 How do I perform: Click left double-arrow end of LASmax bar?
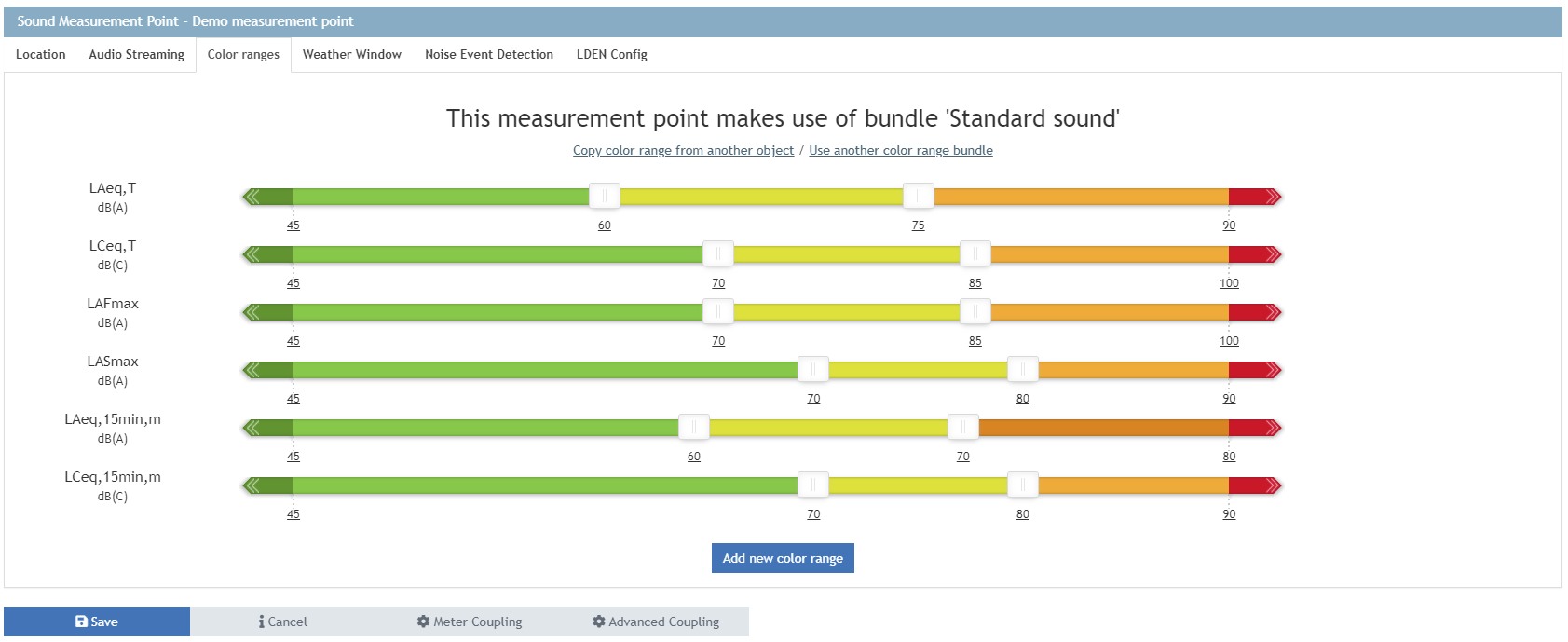[x=251, y=370]
